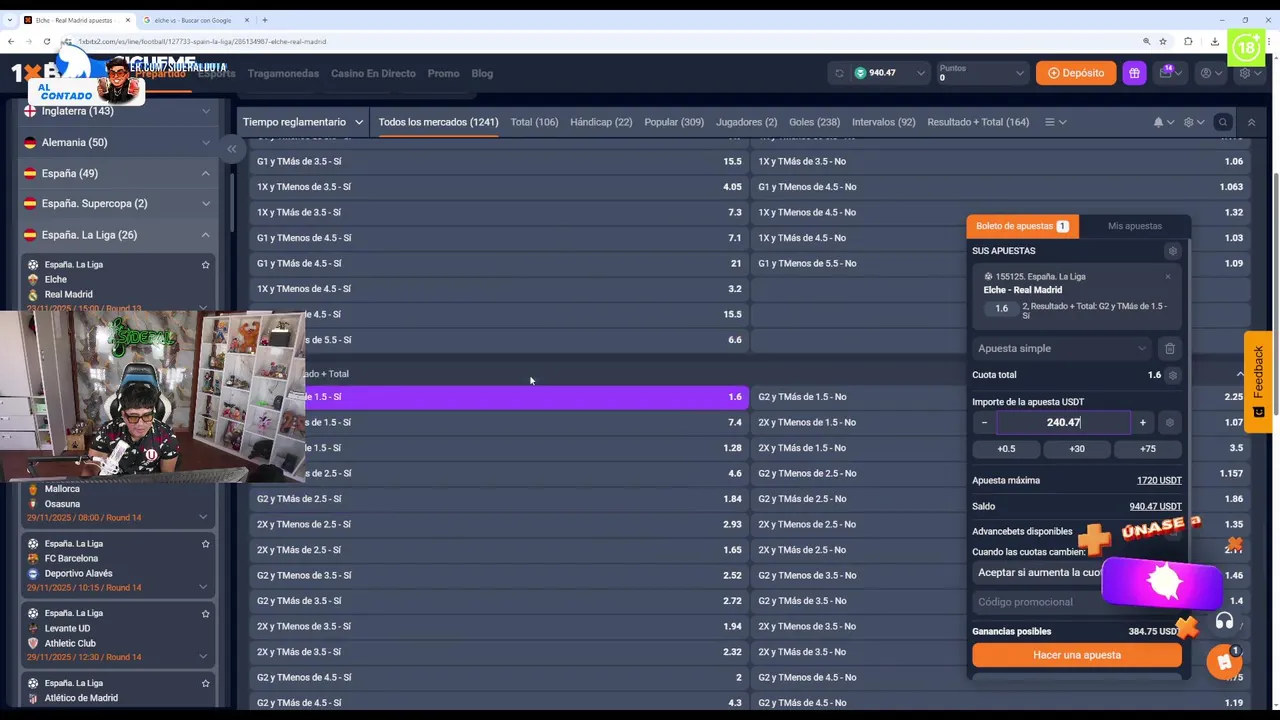This screenshot has height=720, width=1280.
Task: Switch to the Hándicap (22) tab
Action: click(x=601, y=122)
